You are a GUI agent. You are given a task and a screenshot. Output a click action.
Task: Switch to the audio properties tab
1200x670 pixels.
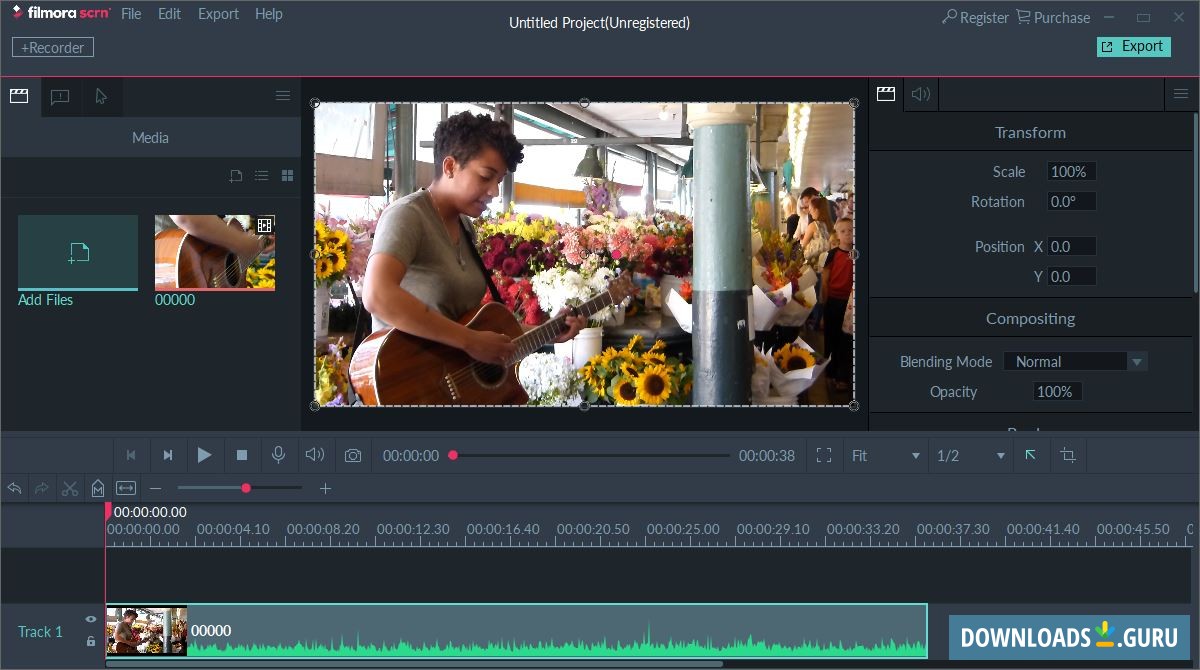coord(921,94)
